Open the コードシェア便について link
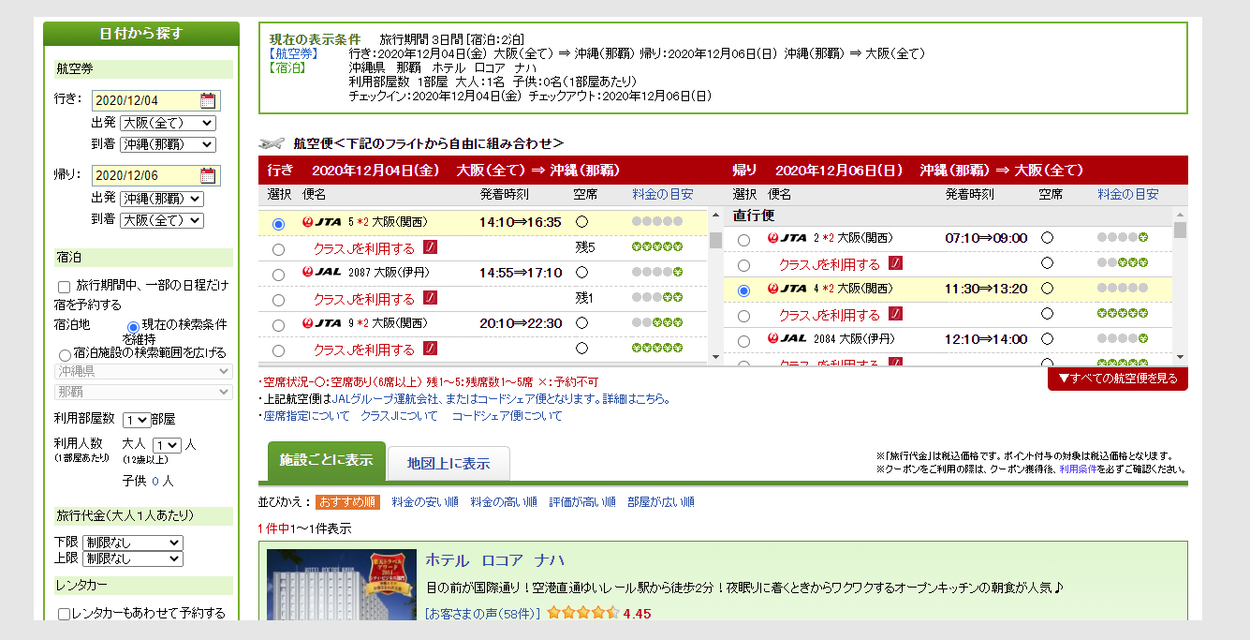1250x640 pixels. coord(507,416)
